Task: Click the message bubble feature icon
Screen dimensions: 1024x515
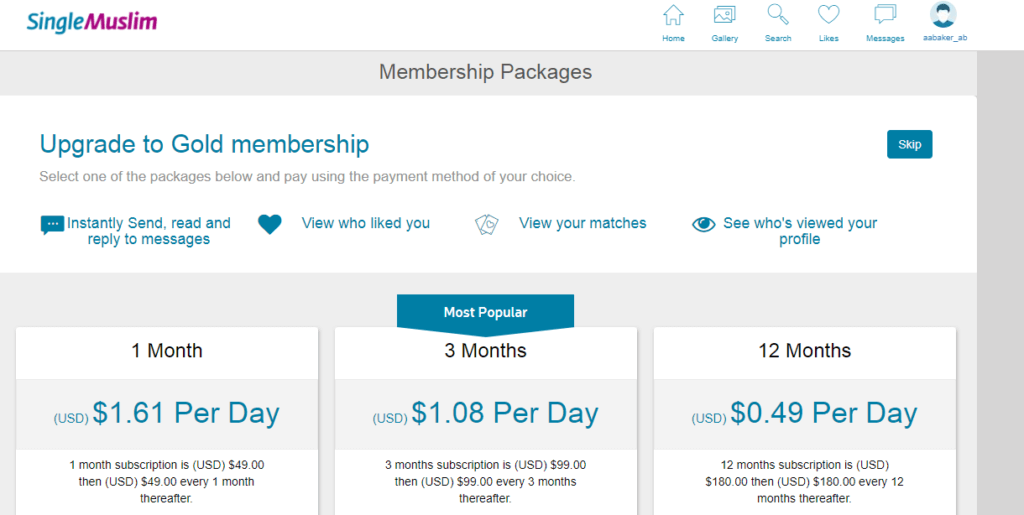Action: 52,225
